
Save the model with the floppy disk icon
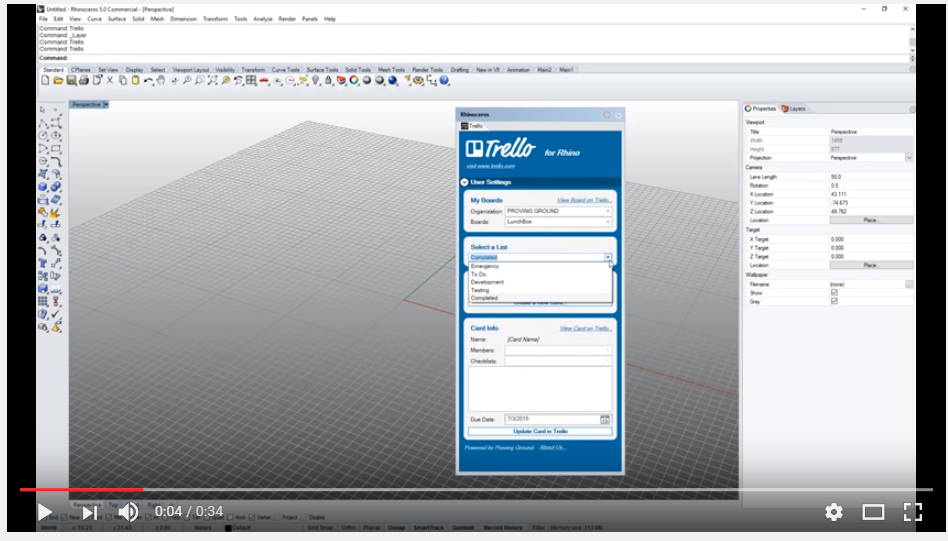[71, 80]
